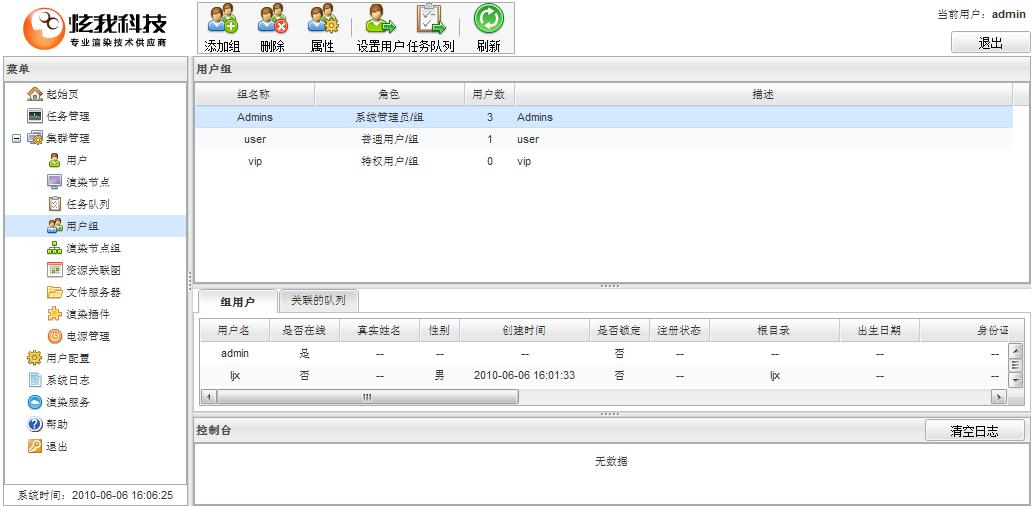Screen dimensions: 1033x507
Task: Collapse the 集群管理 tree node
Action: (16, 138)
